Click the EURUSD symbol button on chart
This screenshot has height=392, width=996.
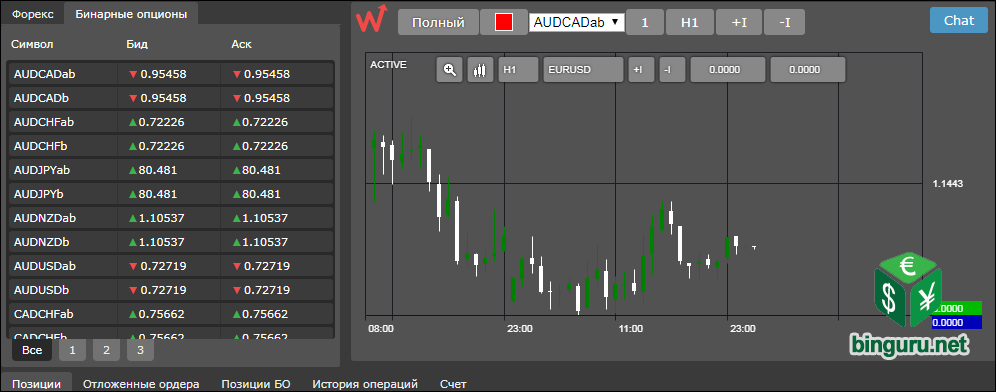pos(582,70)
